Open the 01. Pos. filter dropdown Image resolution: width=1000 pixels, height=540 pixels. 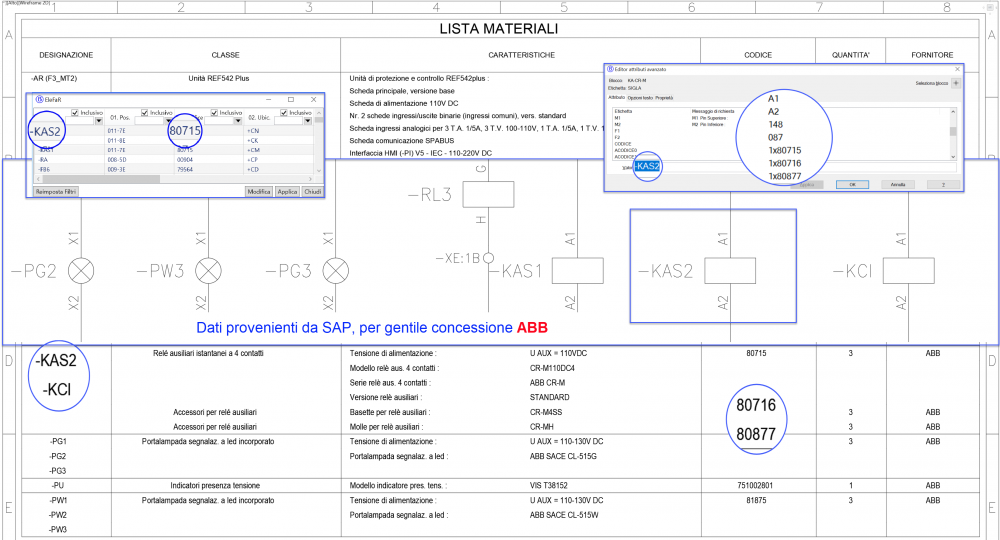point(168,121)
